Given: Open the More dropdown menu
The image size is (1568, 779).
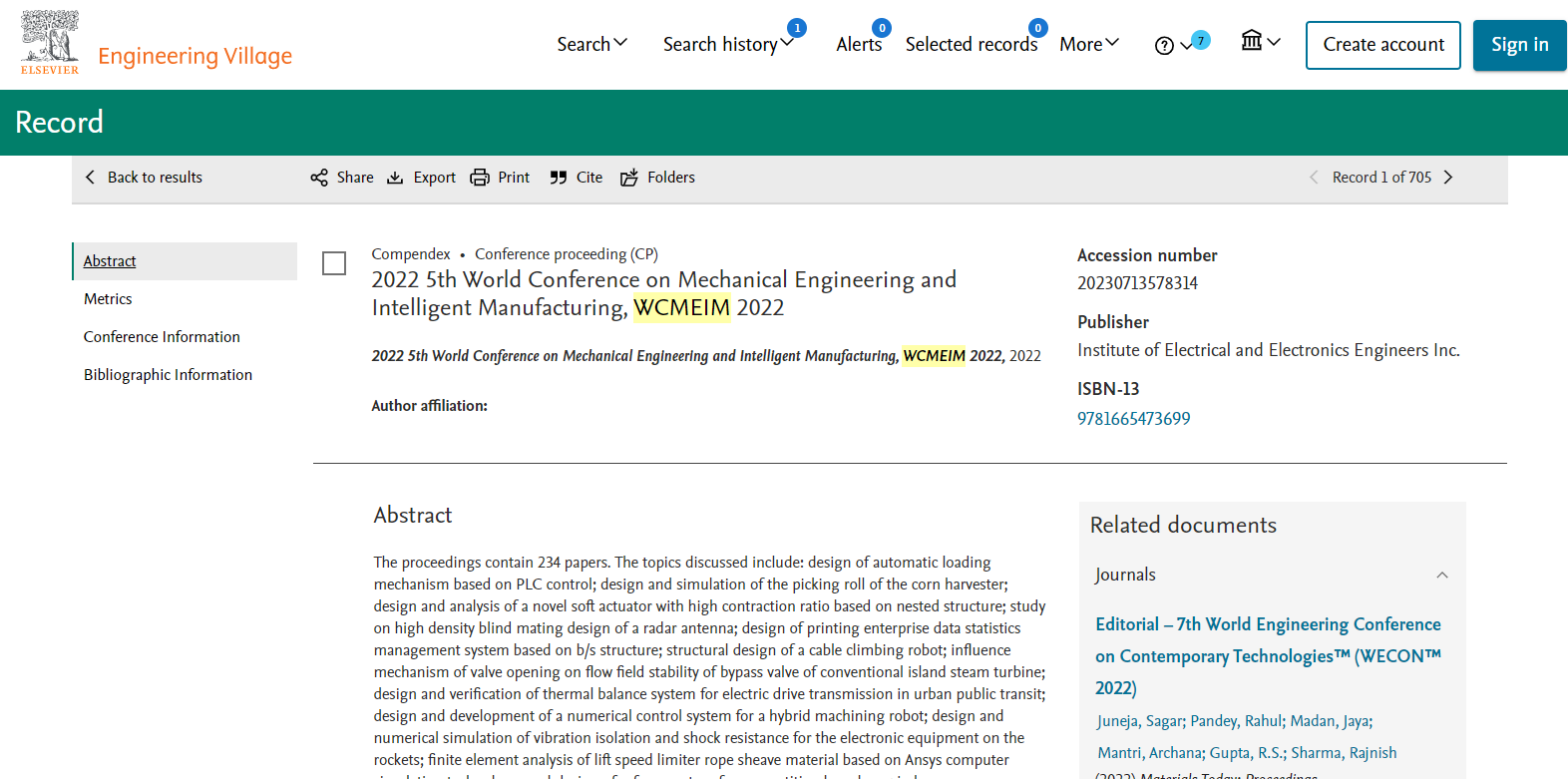Looking at the screenshot, I should pos(1089,44).
